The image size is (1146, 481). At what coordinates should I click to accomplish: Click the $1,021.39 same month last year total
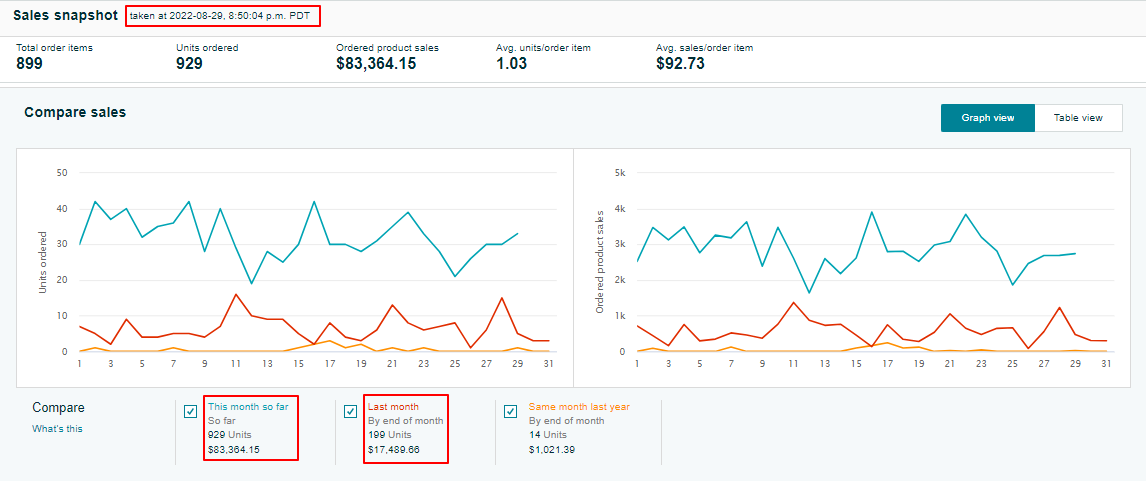(552, 450)
